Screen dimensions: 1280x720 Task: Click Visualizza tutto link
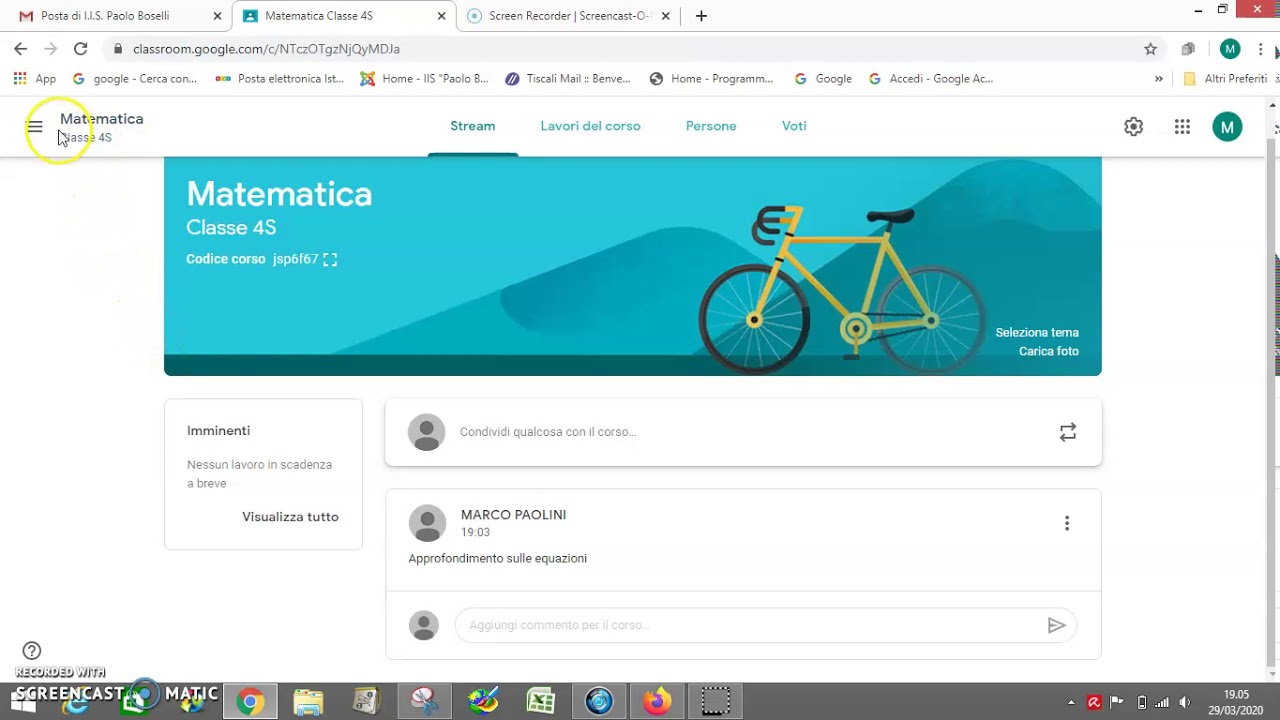290,517
